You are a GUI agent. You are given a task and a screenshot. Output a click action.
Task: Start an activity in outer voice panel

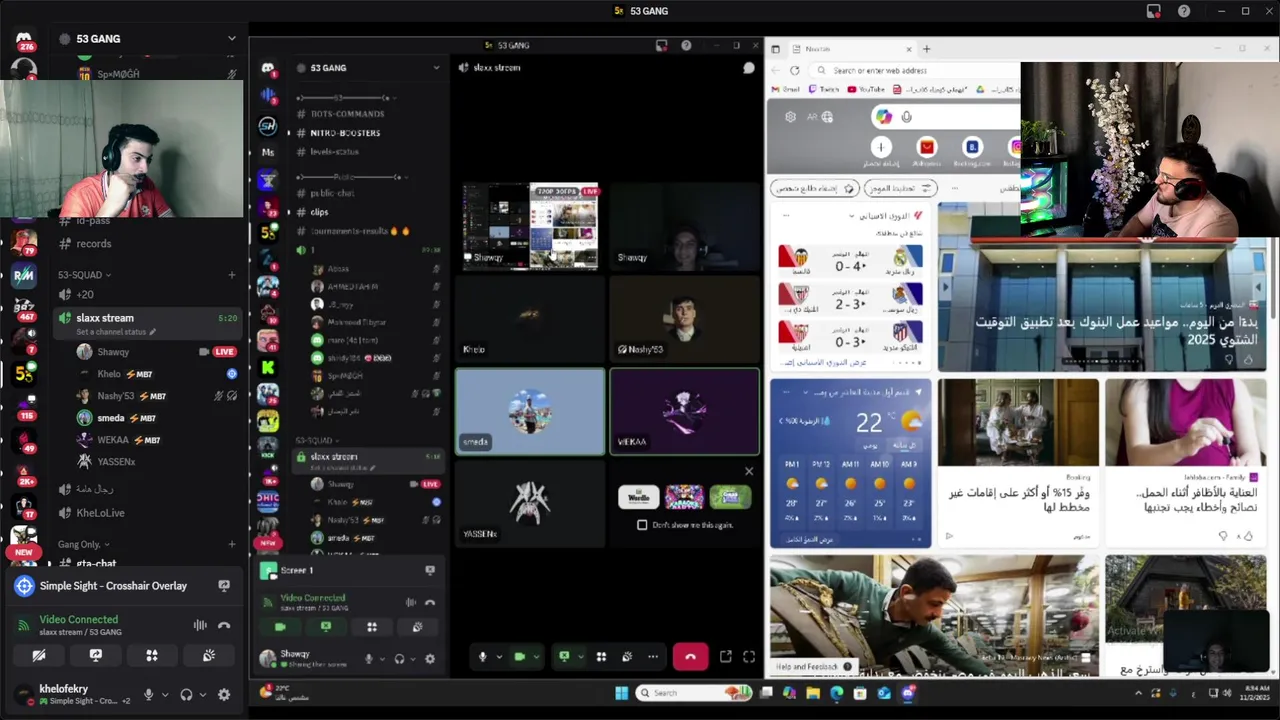pos(152,656)
